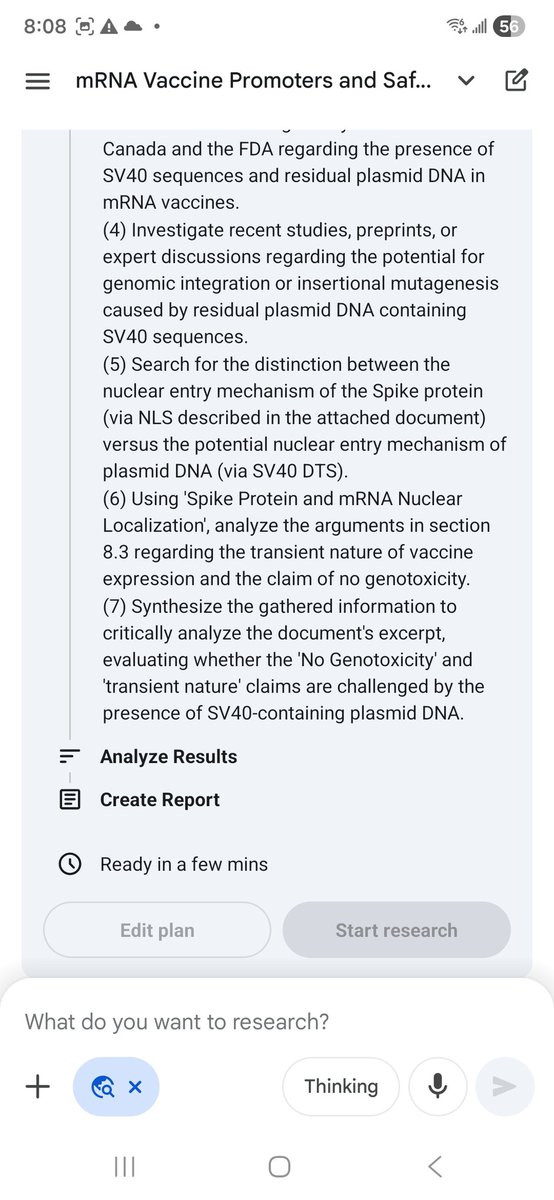Tap the microphone voice input icon
Screen dimensions: 554x1200
coord(437,1086)
